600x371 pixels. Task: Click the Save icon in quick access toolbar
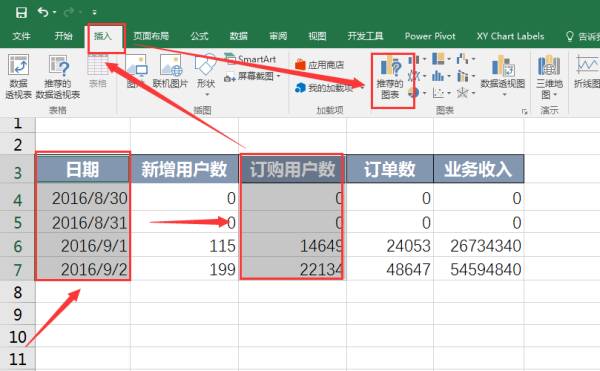point(21,13)
